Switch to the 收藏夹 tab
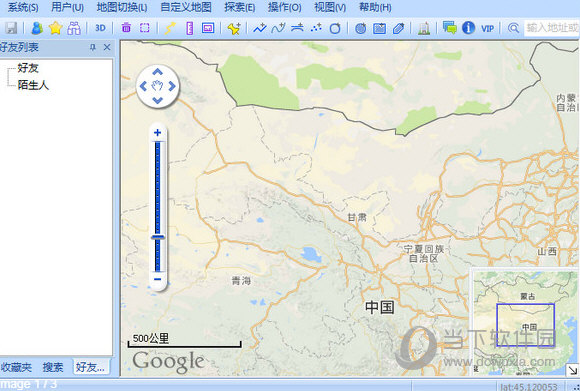This screenshot has height=391, width=580. [16, 367]
